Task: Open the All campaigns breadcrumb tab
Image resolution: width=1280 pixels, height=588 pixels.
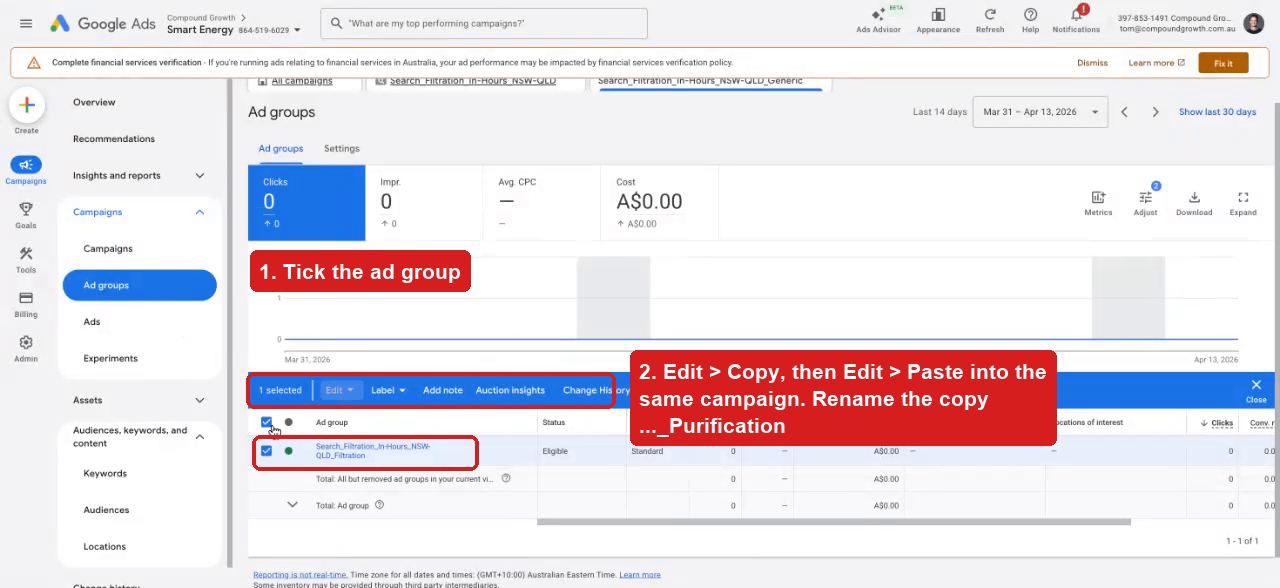Action: click(302, 81)
